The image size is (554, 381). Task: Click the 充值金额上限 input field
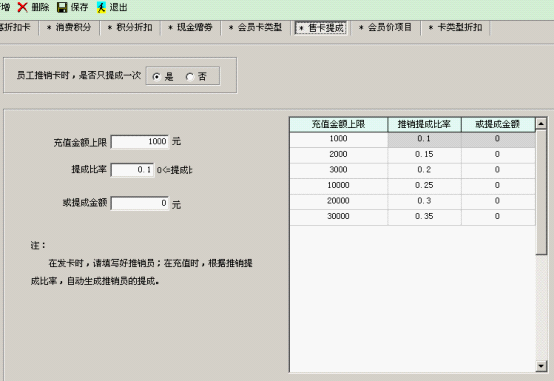coord(140,142)
